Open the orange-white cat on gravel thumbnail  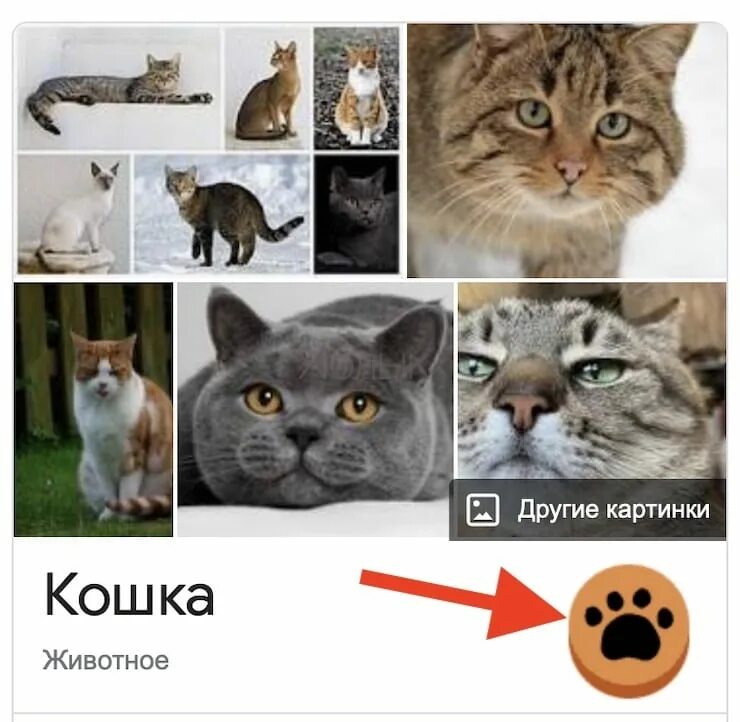[x=357, y=88]
